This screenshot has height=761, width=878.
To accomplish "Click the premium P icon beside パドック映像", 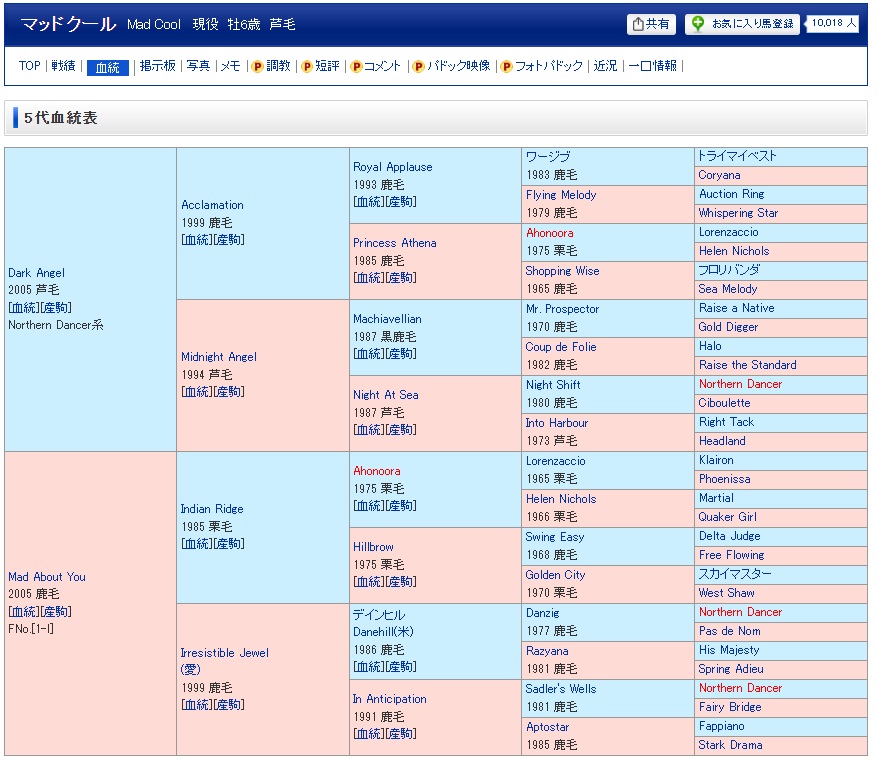I will click(x=419, y=67).
